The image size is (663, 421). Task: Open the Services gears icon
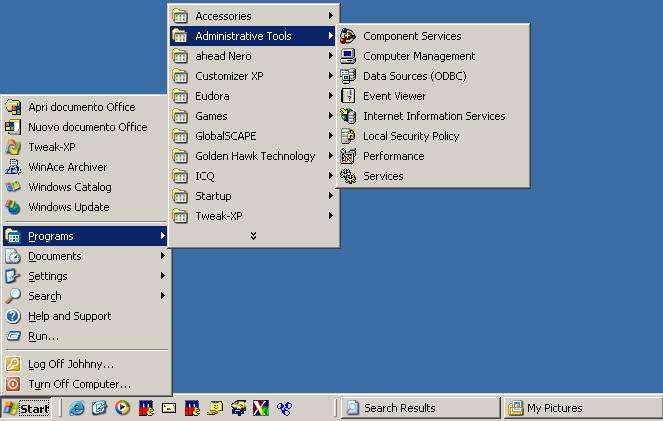coord(348,176)
